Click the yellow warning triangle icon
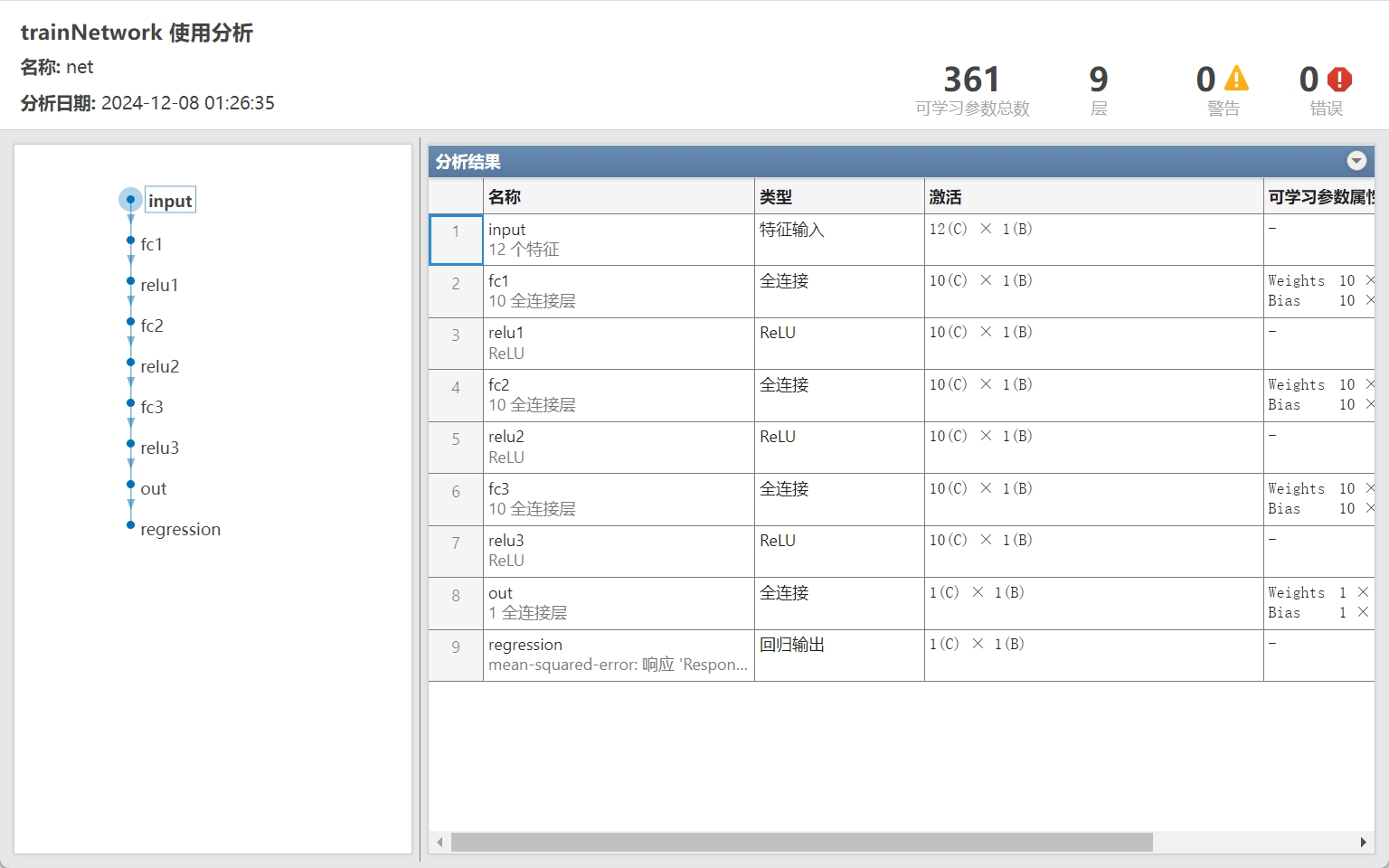Screen dimensions: 1389x868 coord(1235,80)
